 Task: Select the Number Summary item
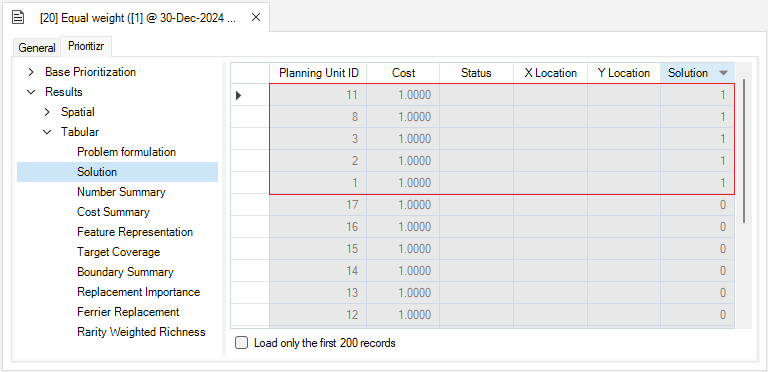[121, 192]
